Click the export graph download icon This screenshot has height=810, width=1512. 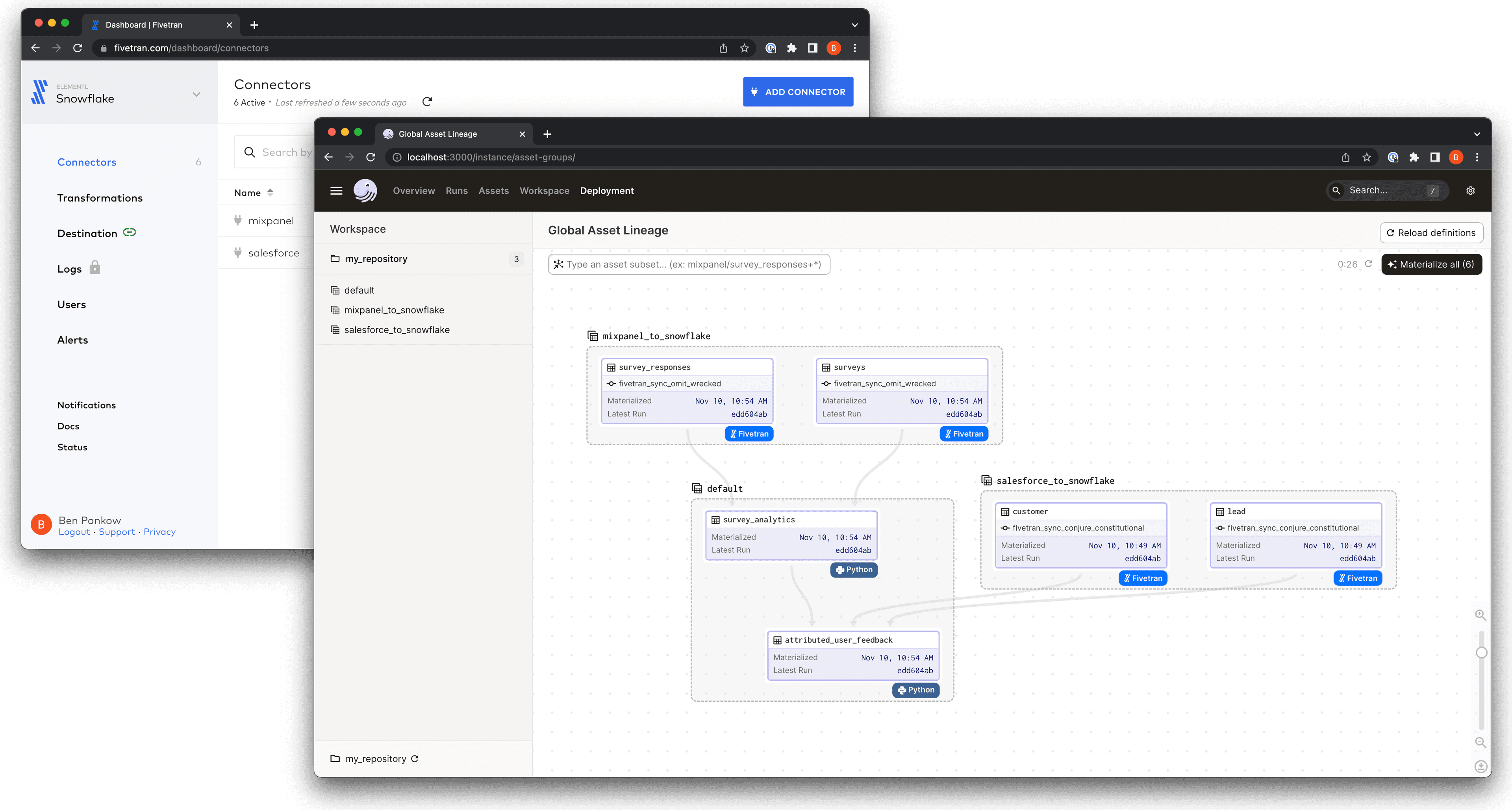[1480, 767]
